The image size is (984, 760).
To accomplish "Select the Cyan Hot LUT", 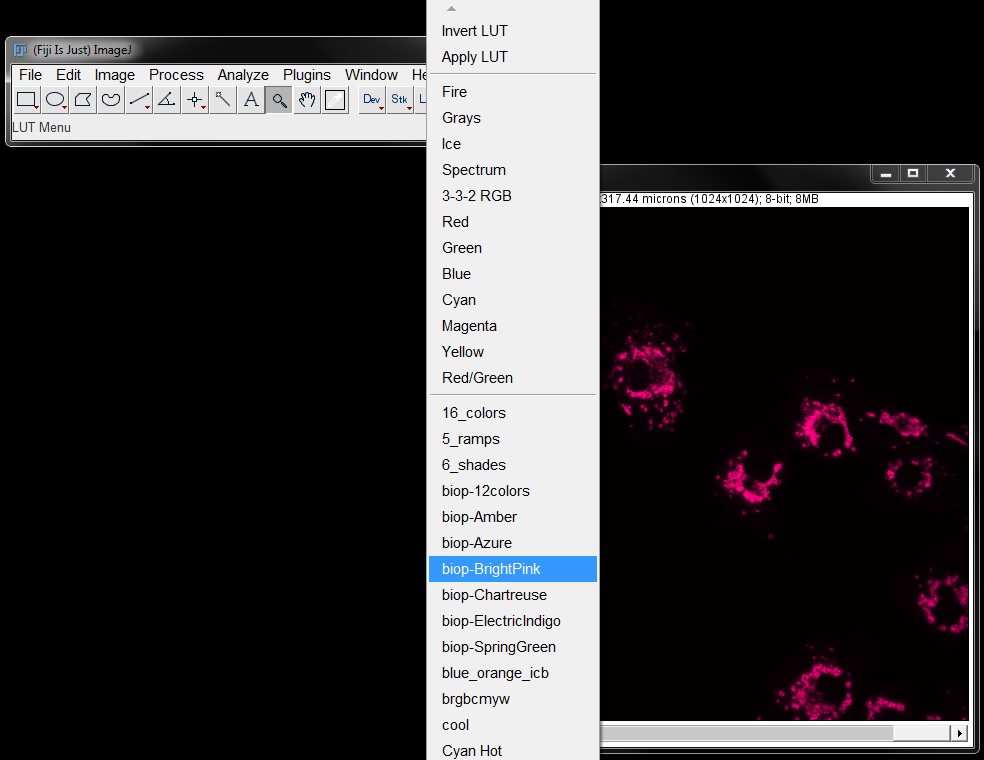I will [x=513, y=751].
